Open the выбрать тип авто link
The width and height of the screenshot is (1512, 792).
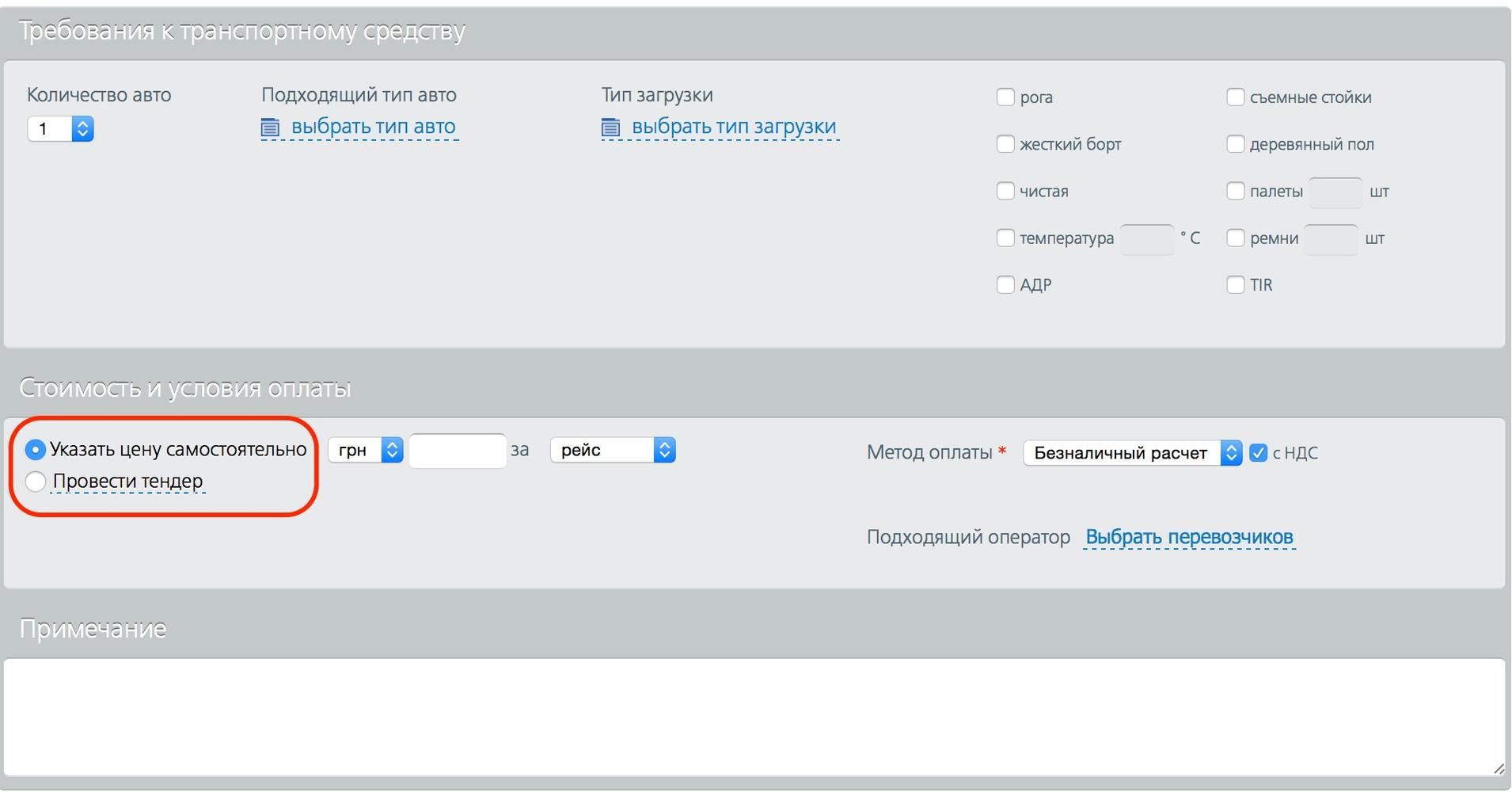pos(373,127)
